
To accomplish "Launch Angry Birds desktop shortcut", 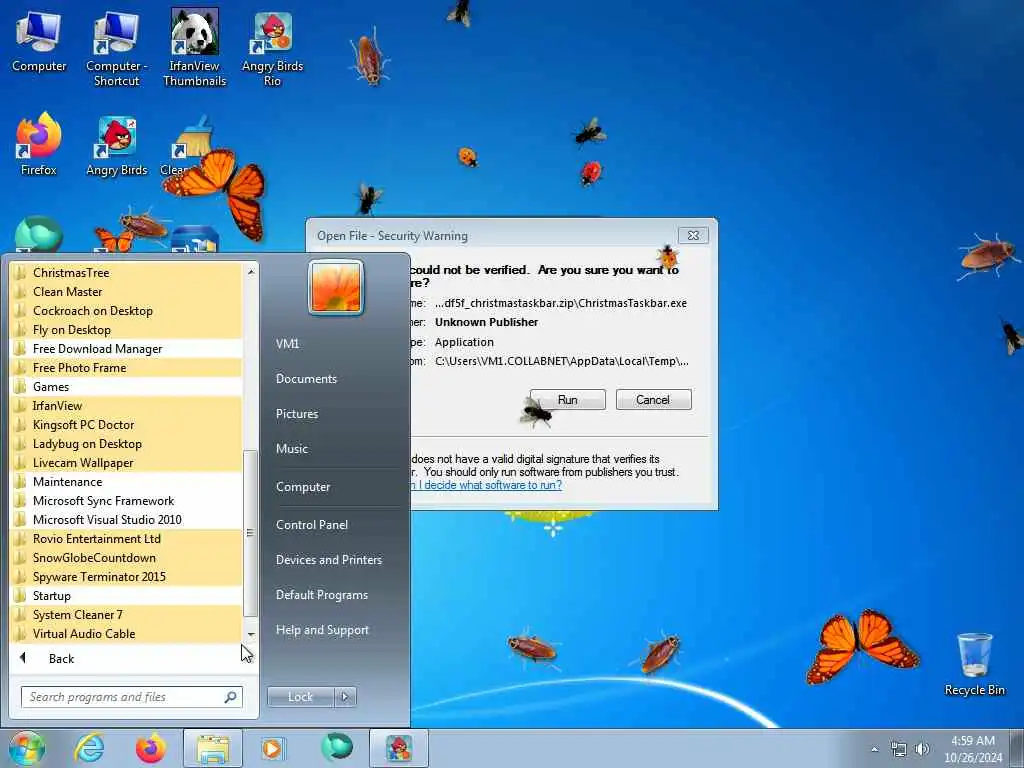I will (x=116, y=146).
